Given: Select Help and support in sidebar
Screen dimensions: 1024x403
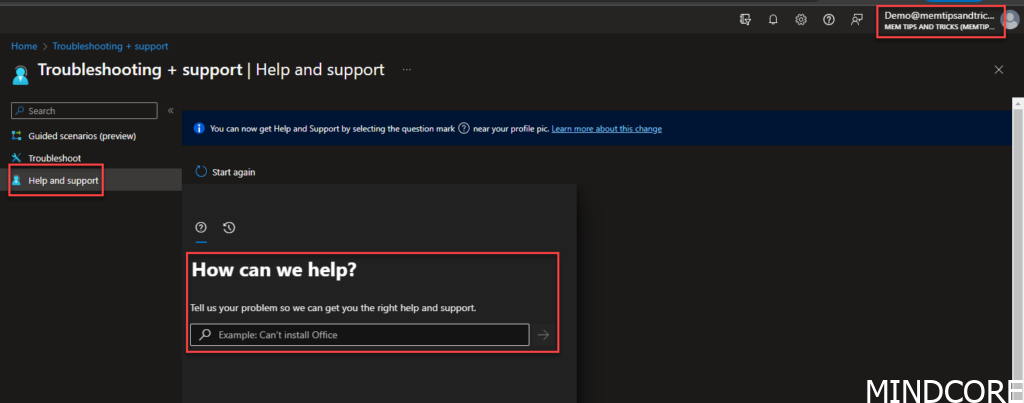Looking at the screenshot, I should (63, 180).
